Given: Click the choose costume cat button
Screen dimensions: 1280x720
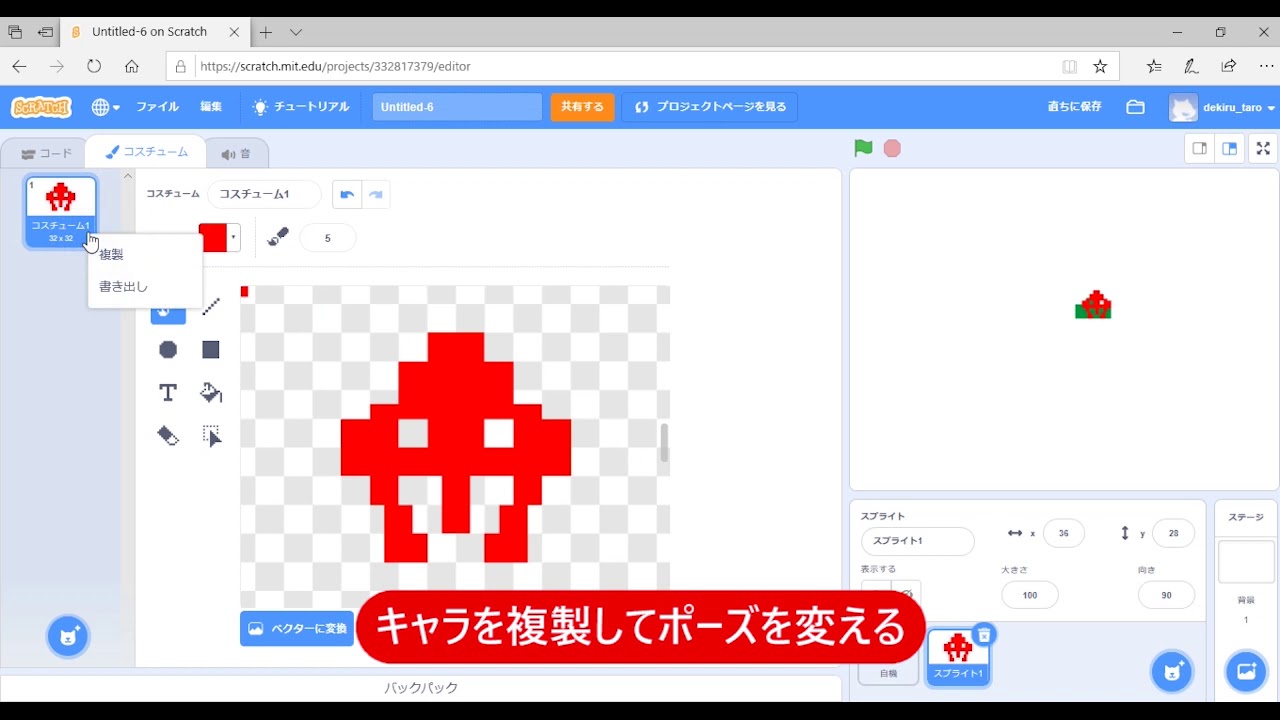Looking at the screenshot, I should (x=68, y=636).
